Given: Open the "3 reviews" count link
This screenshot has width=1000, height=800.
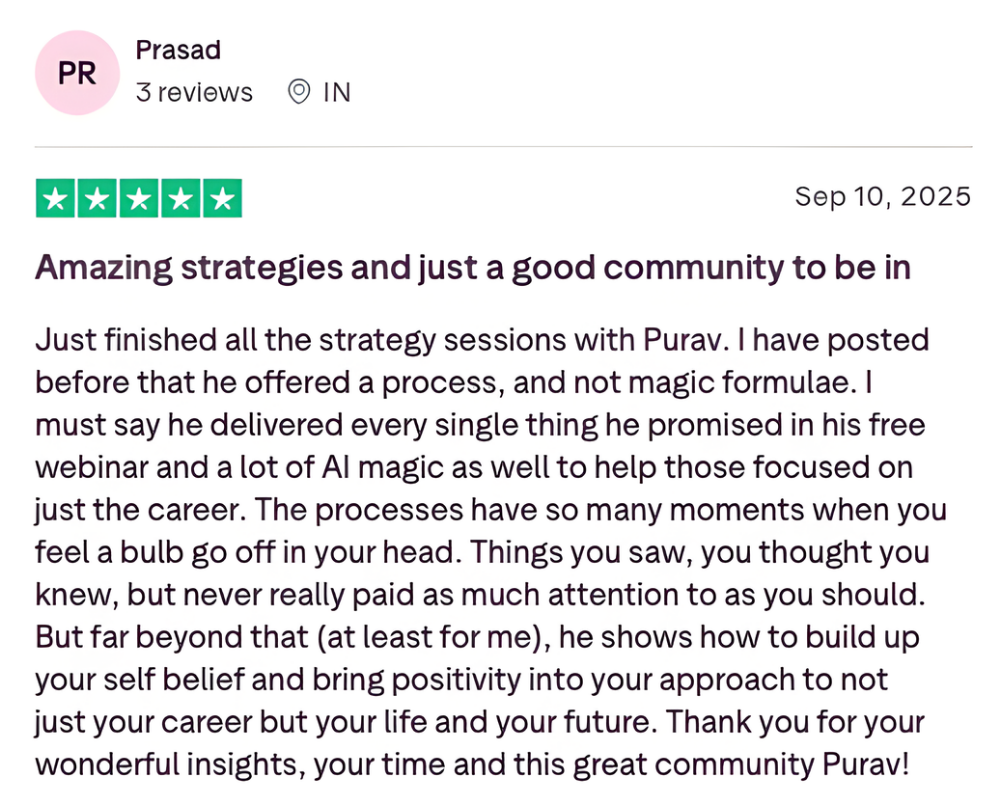Looking at the screenshot, I should pyautogui.click(x=194, y=92).
